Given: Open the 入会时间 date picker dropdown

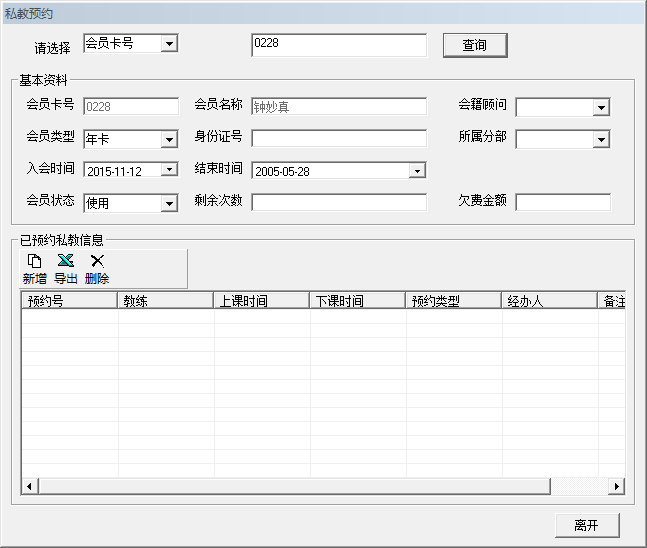Looking at the screenshot, I should click(x=169, y=170).
